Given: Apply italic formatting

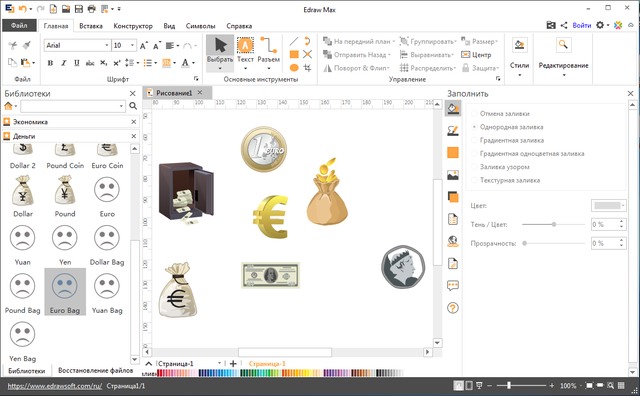Looking at the screenshot, I should (64, 63).
